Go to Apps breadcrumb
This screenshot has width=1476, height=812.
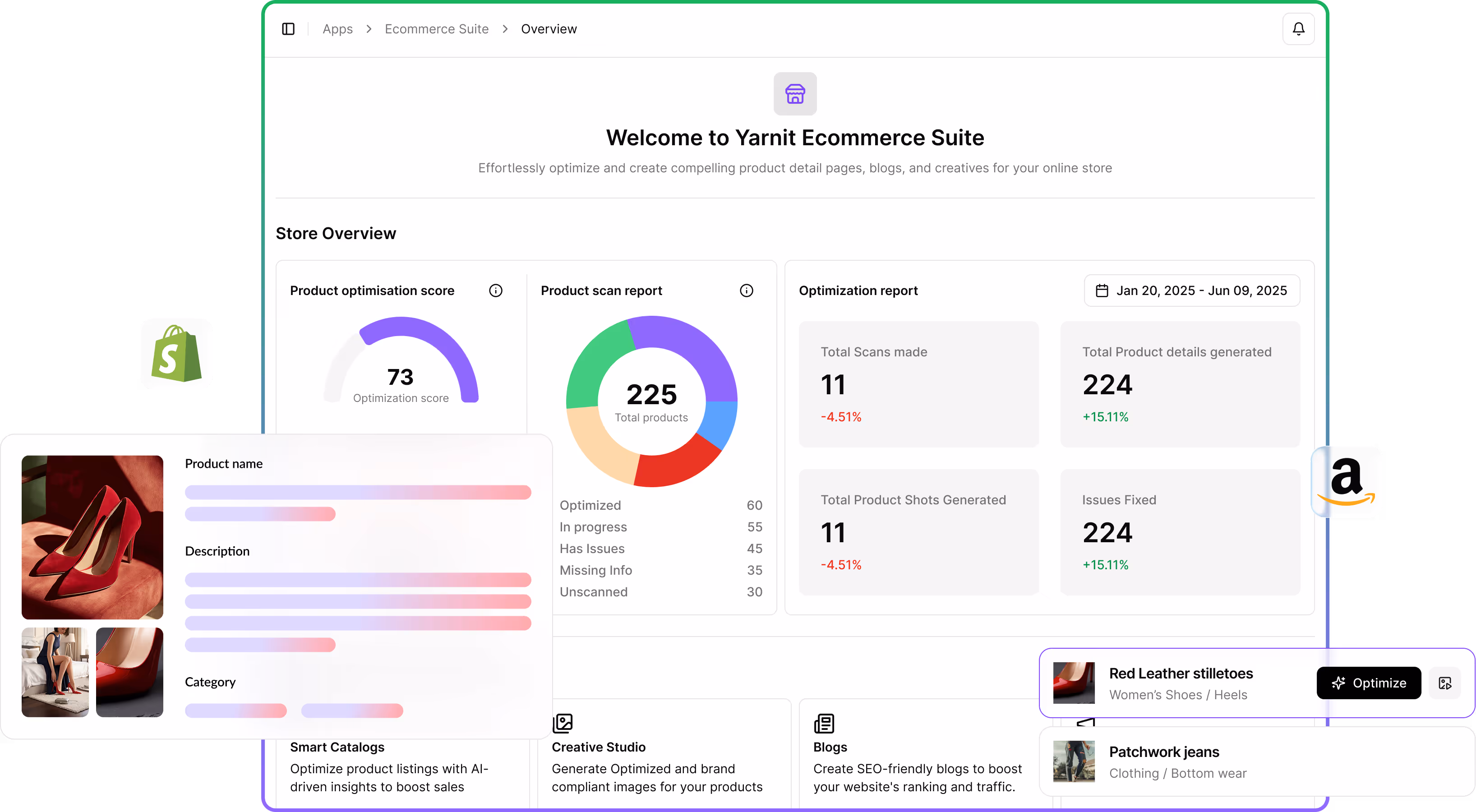[337, 29]
